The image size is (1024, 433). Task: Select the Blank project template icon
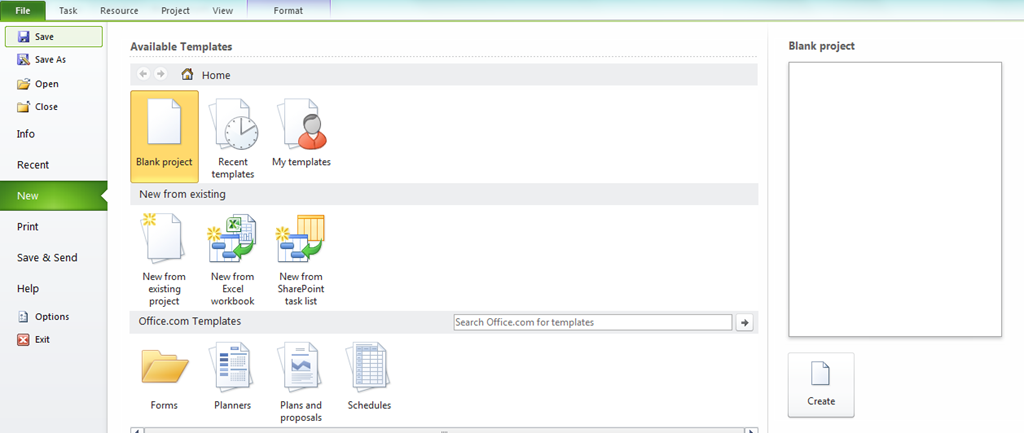pos(164,130)
